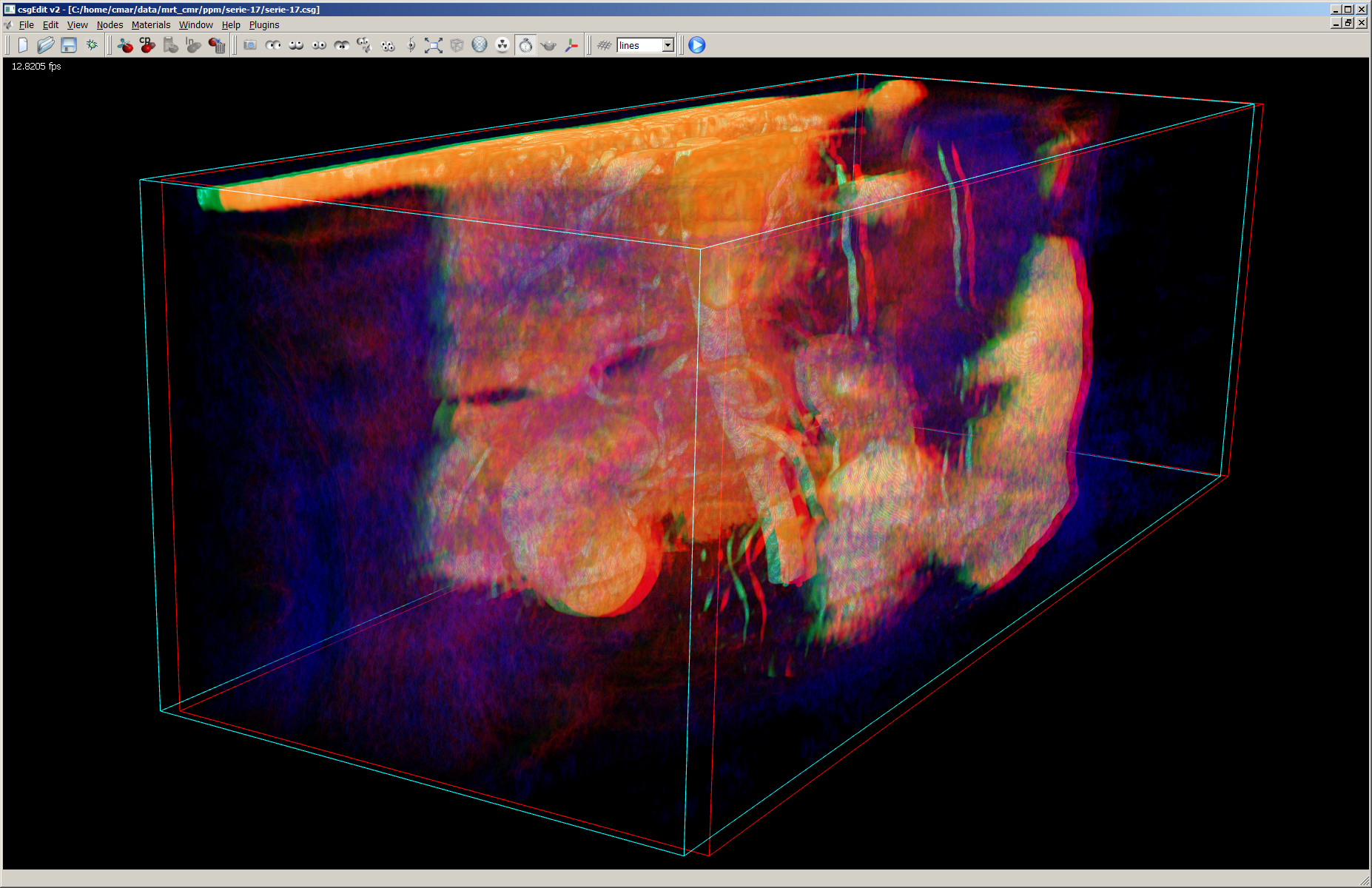The width and height of the screenshot is (1372, 888).
Task: Open the Nodes menu
Action: pos(110,24)
